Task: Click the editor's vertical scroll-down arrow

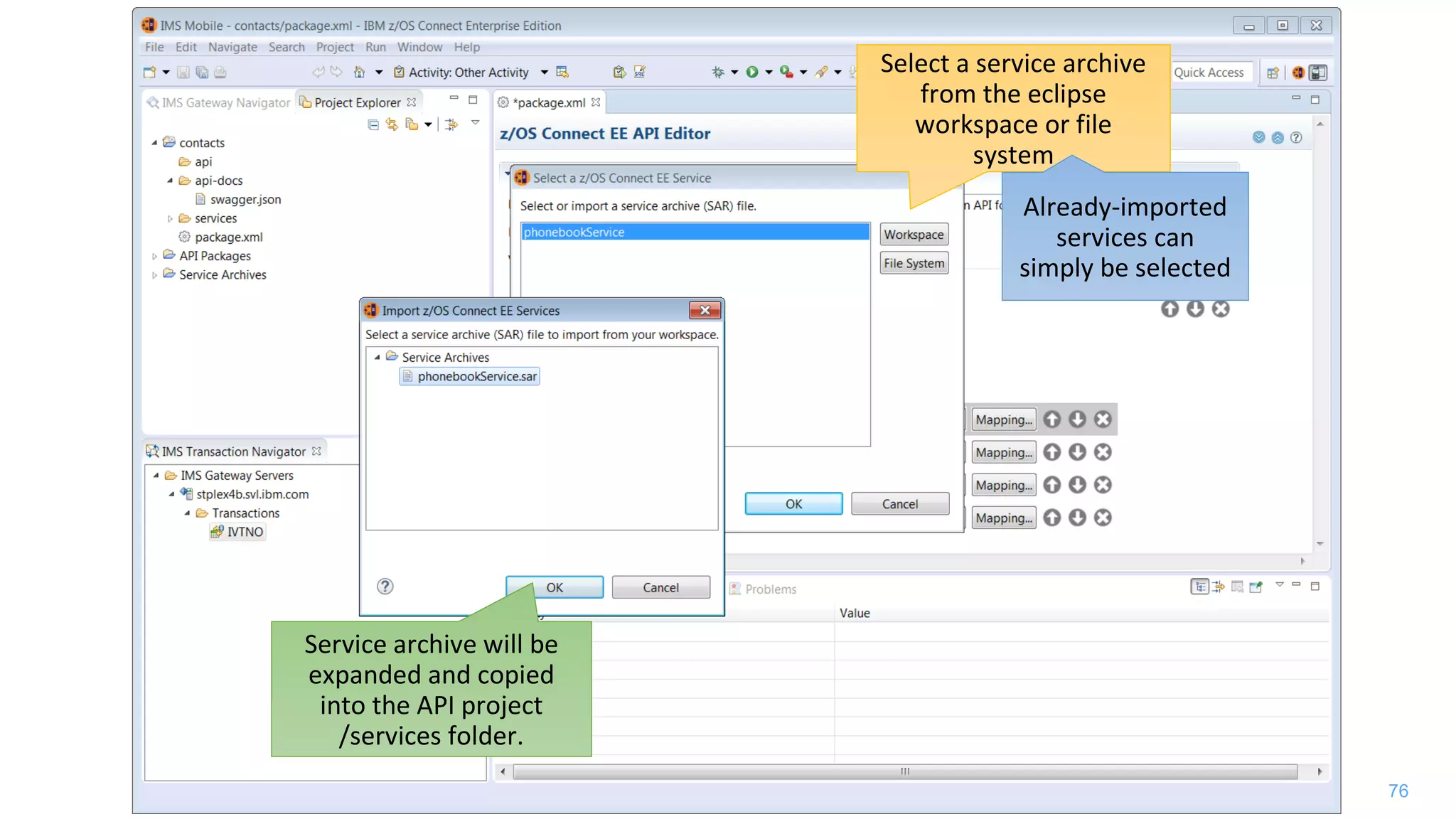Action: [x=1320, y=544]
